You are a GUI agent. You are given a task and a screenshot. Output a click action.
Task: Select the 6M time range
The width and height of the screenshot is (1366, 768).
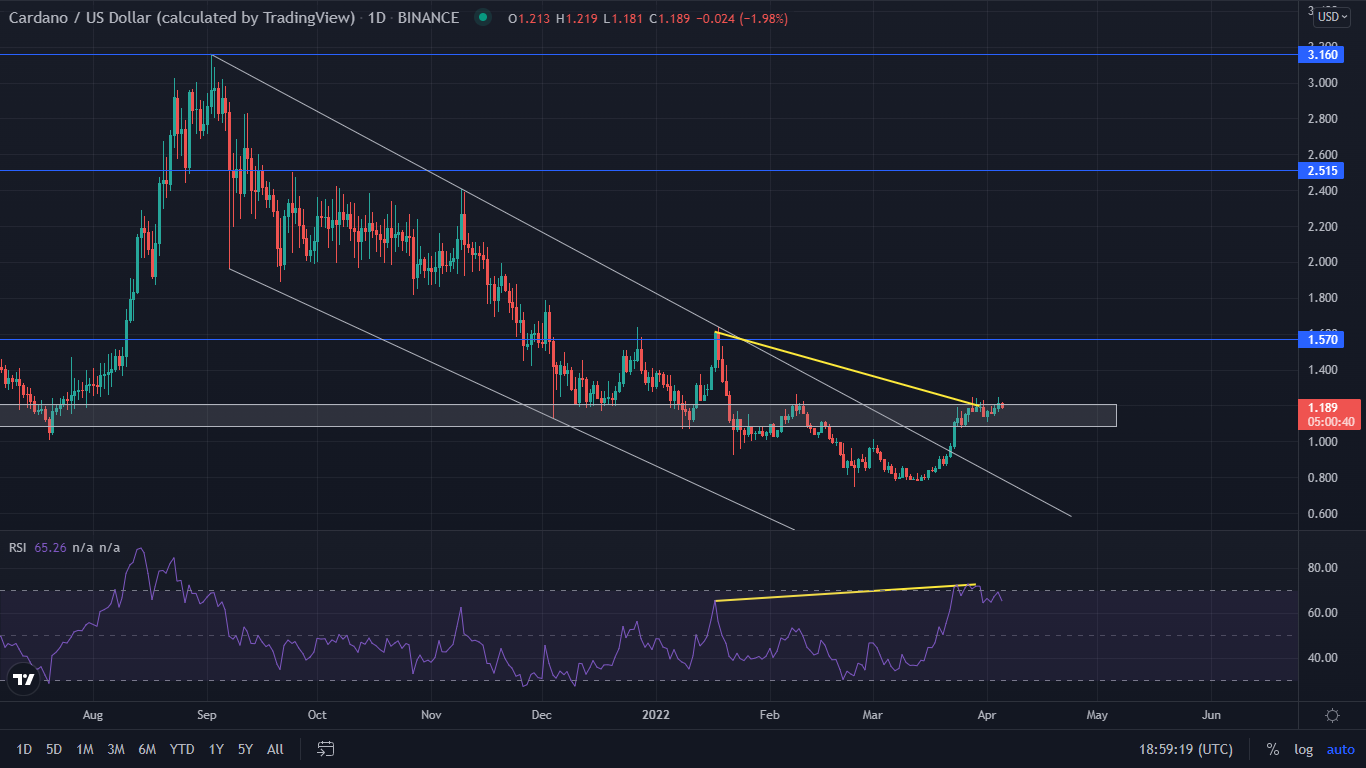(x=147, y=749)
